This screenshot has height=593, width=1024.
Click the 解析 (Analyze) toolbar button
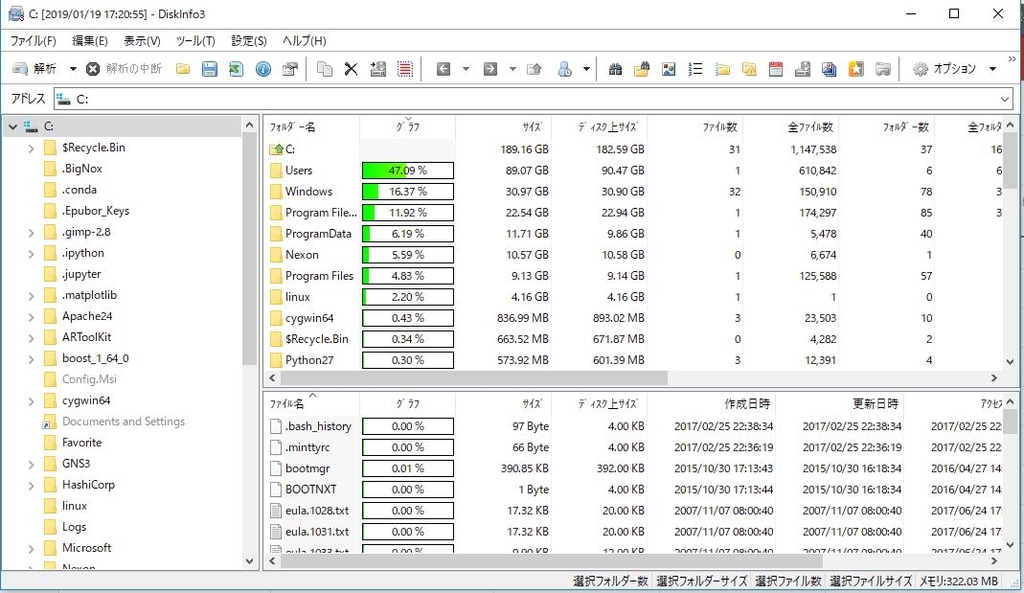35,69
